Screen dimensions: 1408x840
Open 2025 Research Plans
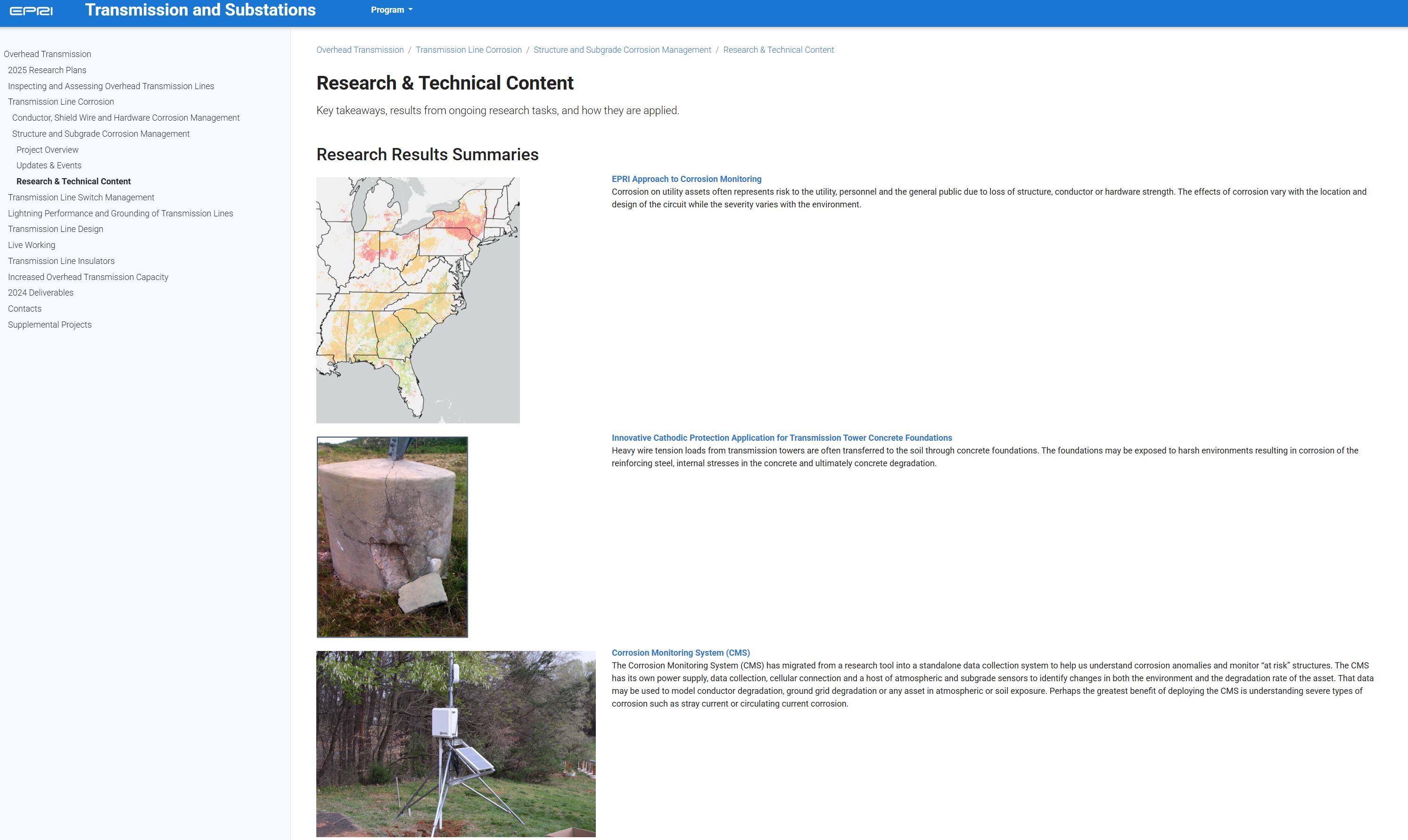[47, 70]
